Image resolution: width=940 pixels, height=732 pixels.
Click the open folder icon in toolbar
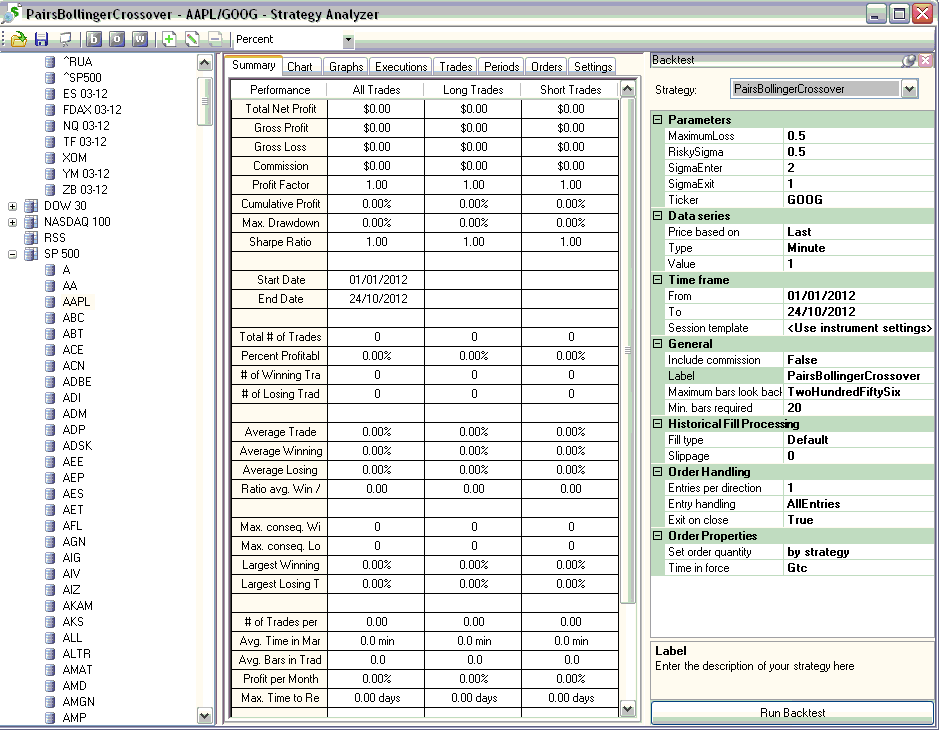pyautogui.click(x=18, y=40)
